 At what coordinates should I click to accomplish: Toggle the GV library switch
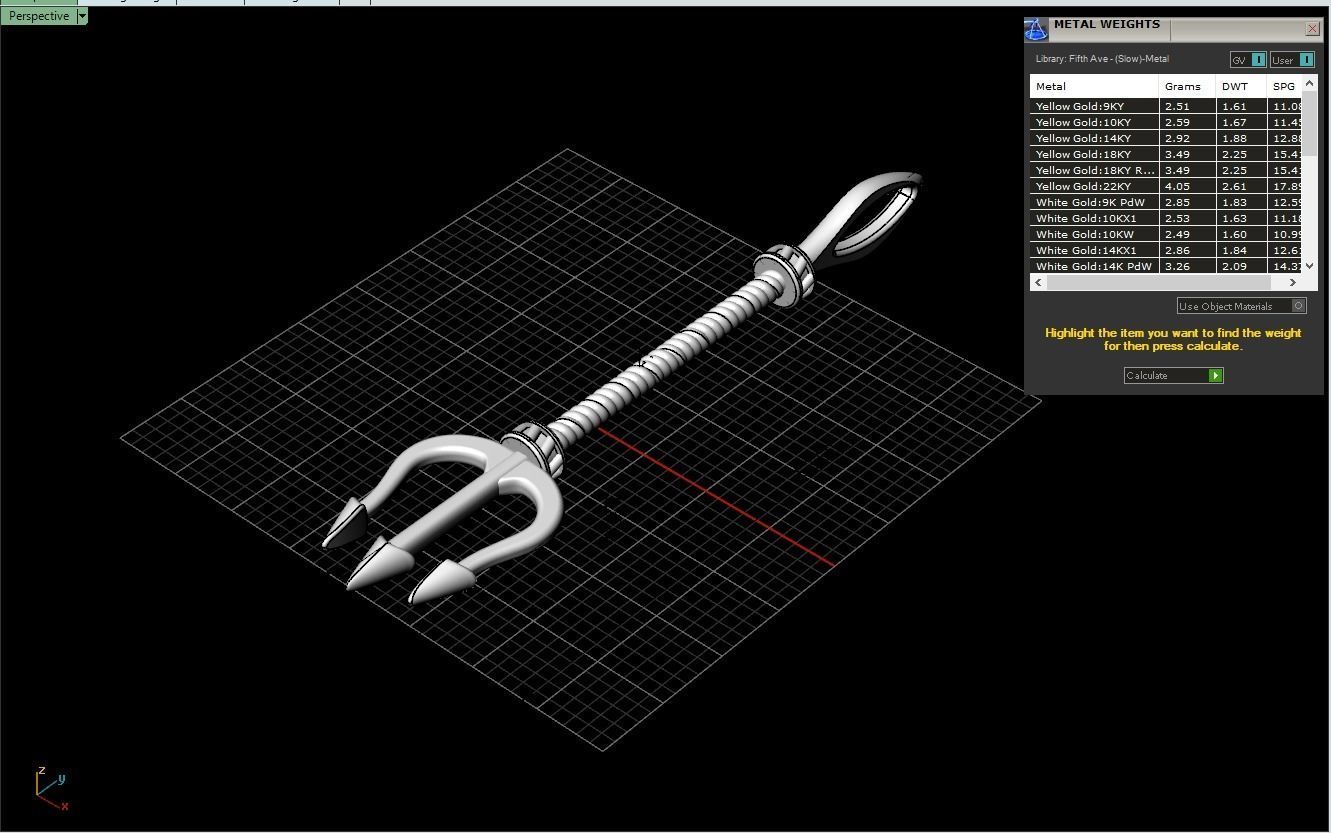click(x=1249, y=60)
